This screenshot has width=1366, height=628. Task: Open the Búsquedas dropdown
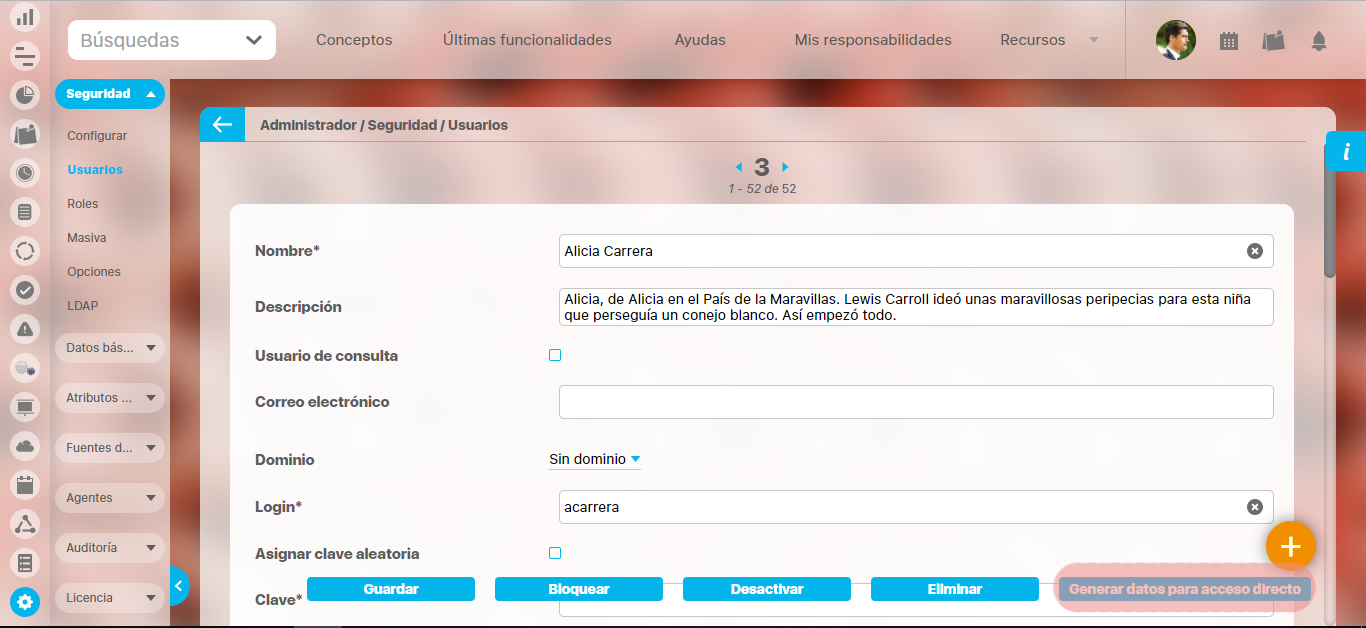pyautogui.click(x=172, y=40)
